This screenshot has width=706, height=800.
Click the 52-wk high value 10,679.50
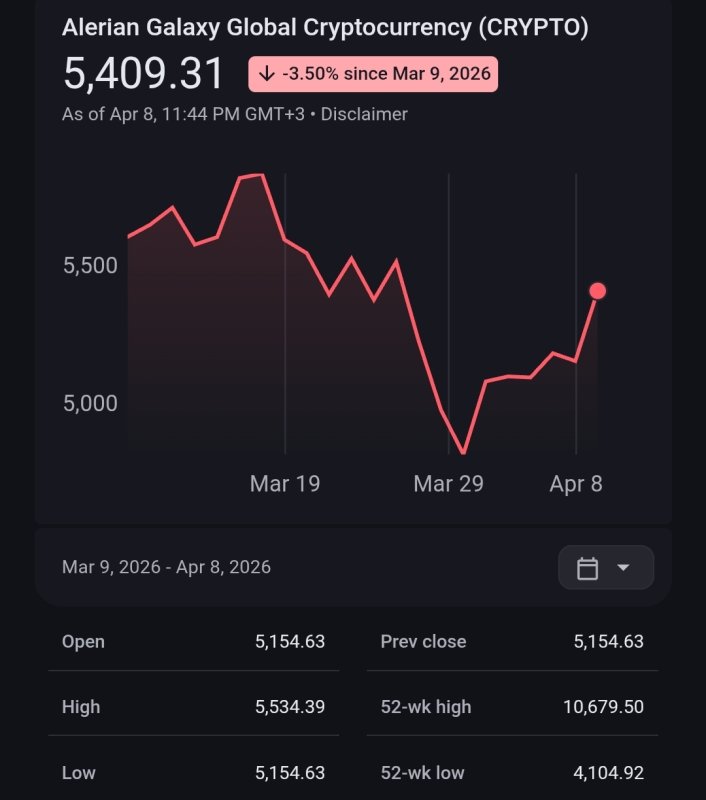click(603, 707)
